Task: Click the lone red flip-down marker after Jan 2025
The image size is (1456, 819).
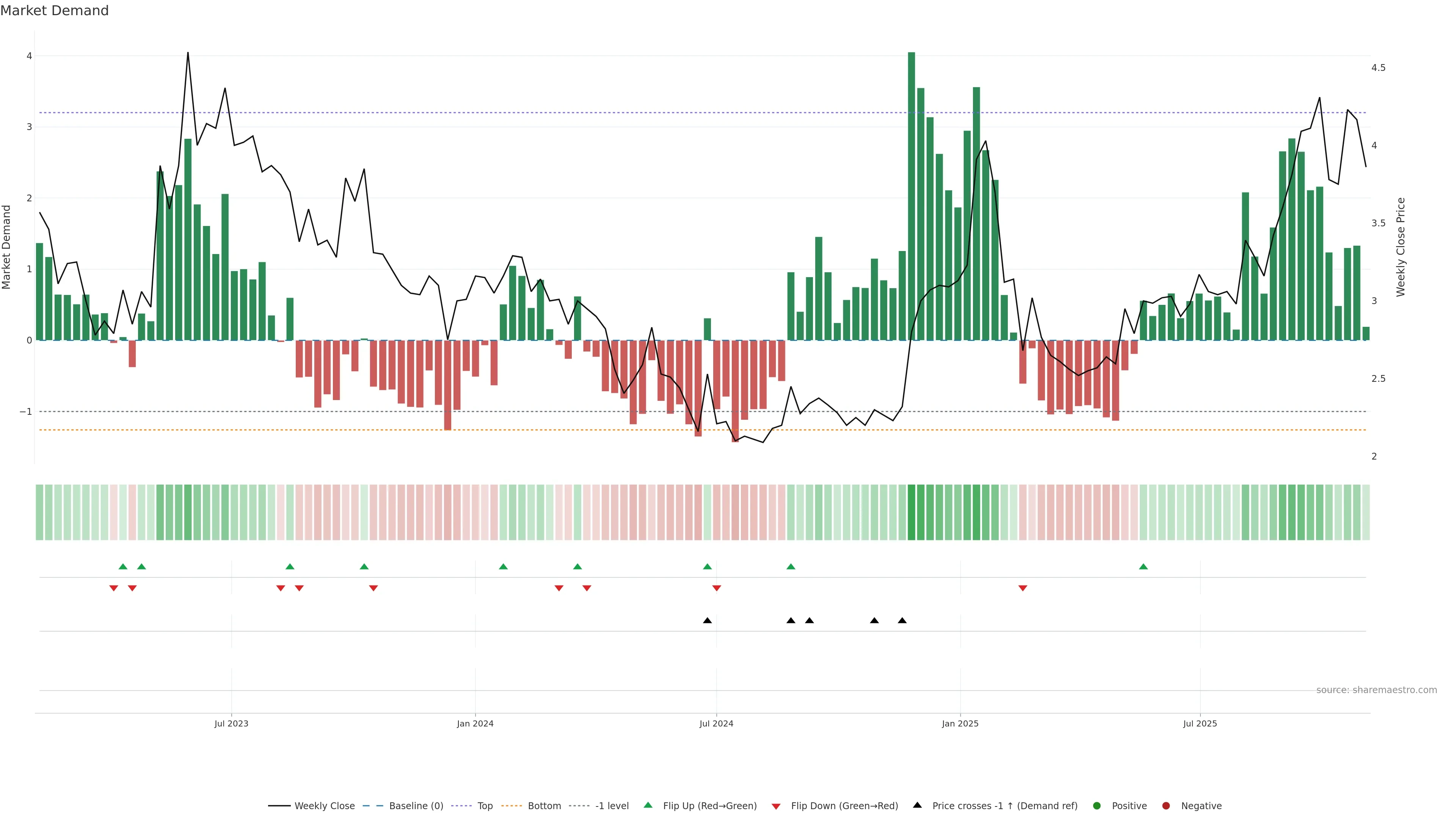Action: pyautogui.click(x=1023, y=588)
